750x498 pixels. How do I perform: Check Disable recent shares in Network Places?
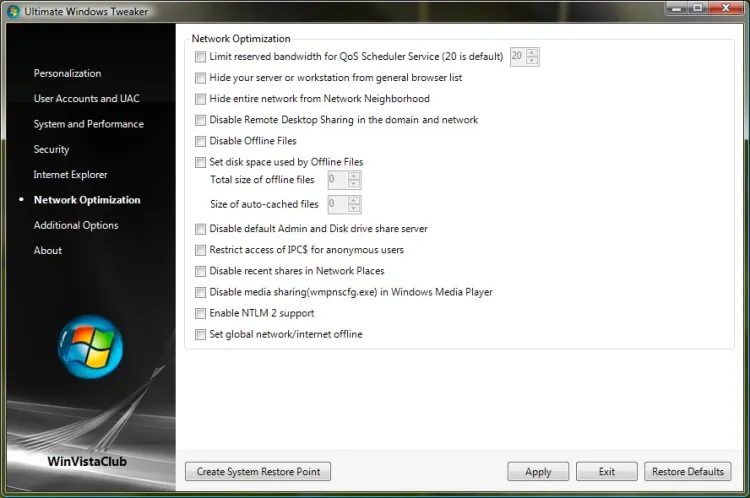coord(200,271)
